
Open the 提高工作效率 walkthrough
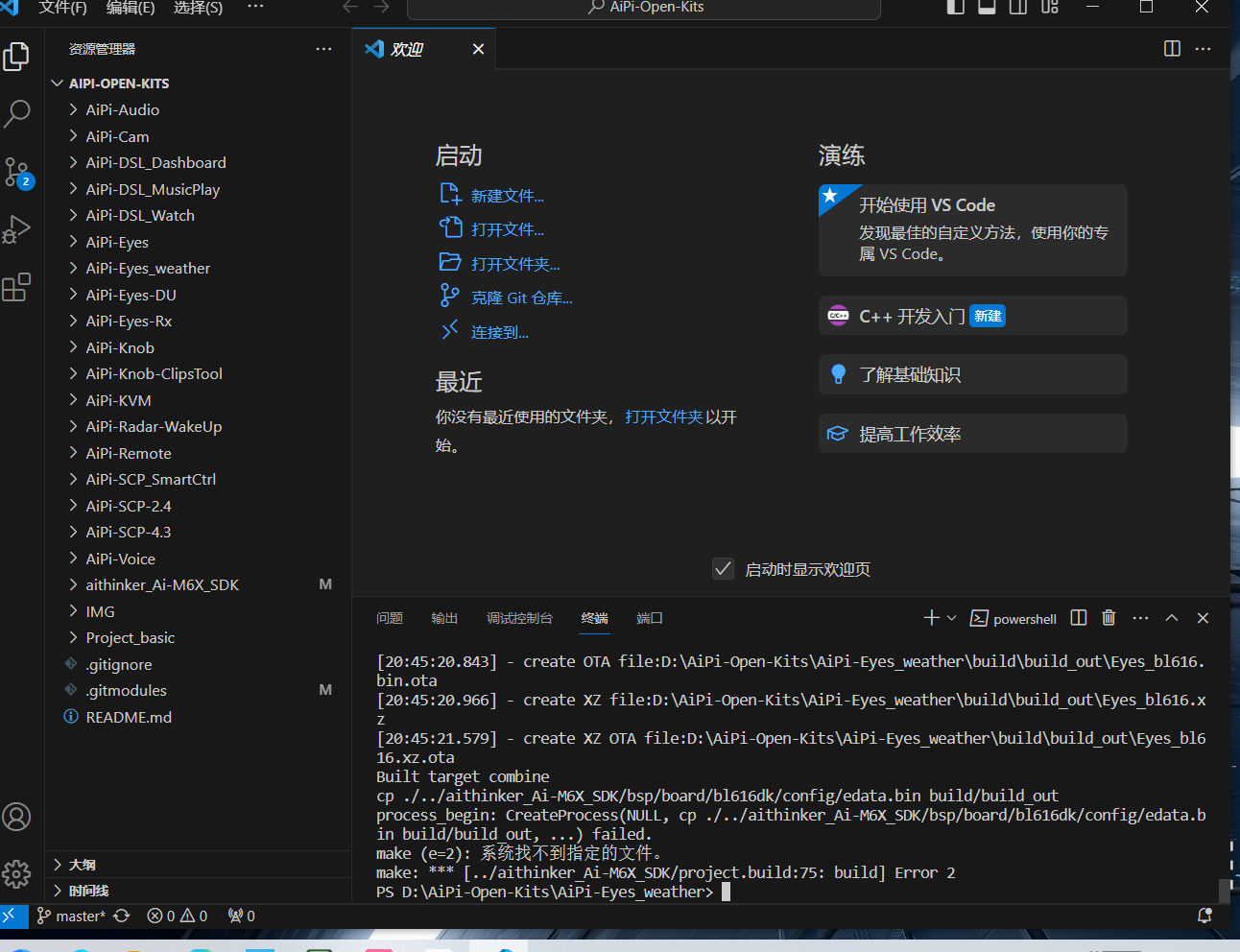[x=972, y=434]
